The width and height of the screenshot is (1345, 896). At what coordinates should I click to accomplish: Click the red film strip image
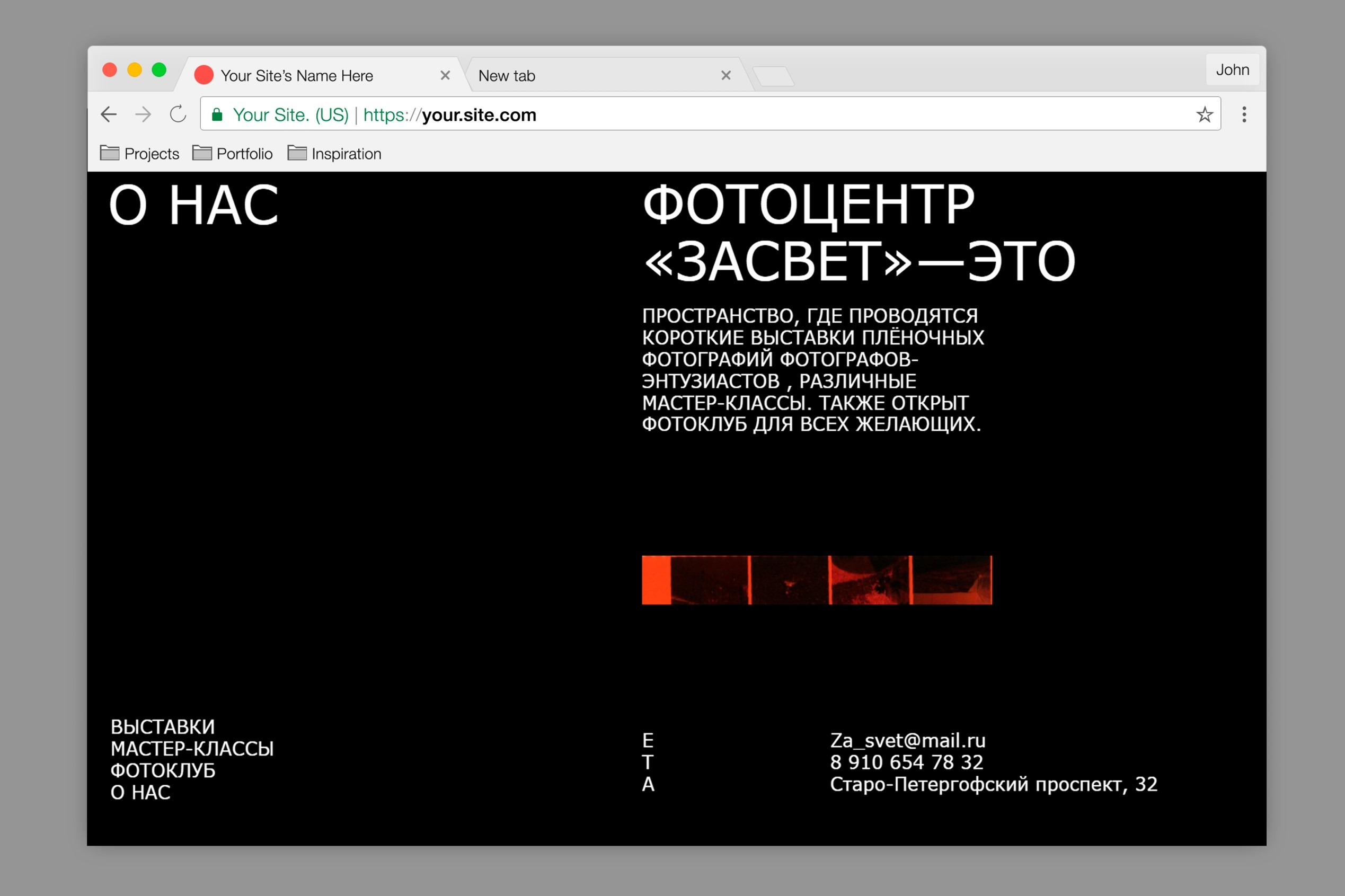point(817,580)
